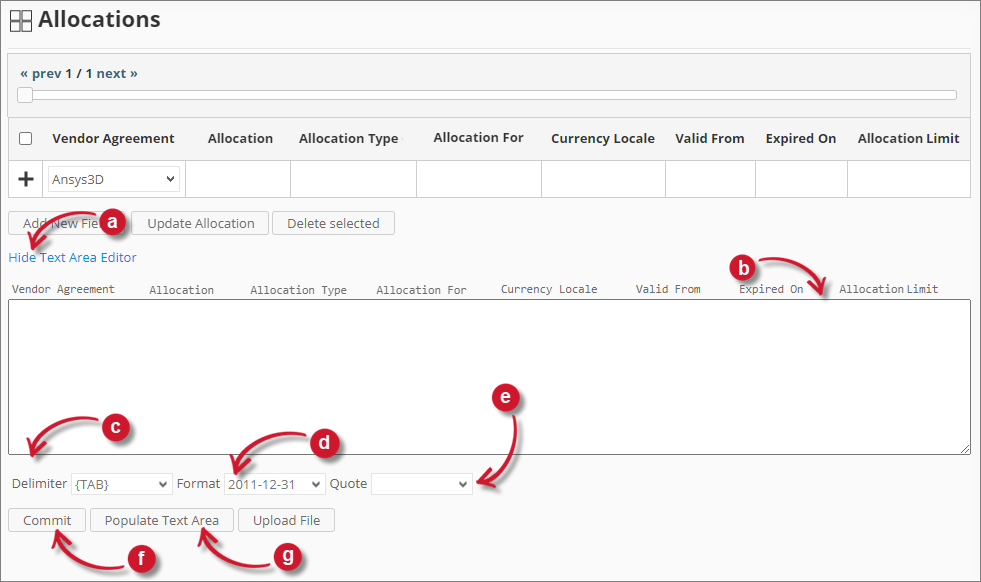
Task: Click the Populate Text Area button
Action: (162, 520)
